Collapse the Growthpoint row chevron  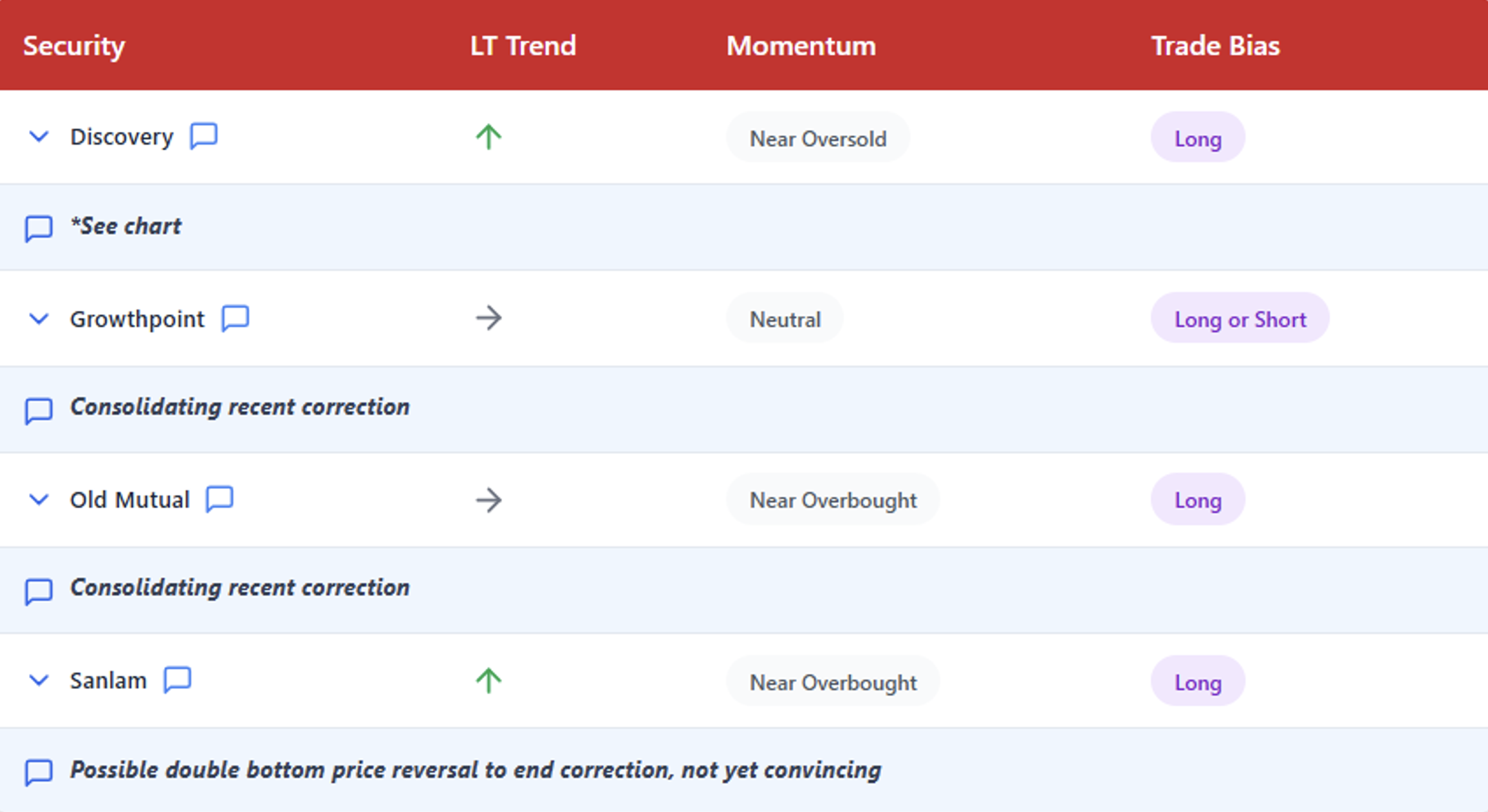(x=39, y=318)
